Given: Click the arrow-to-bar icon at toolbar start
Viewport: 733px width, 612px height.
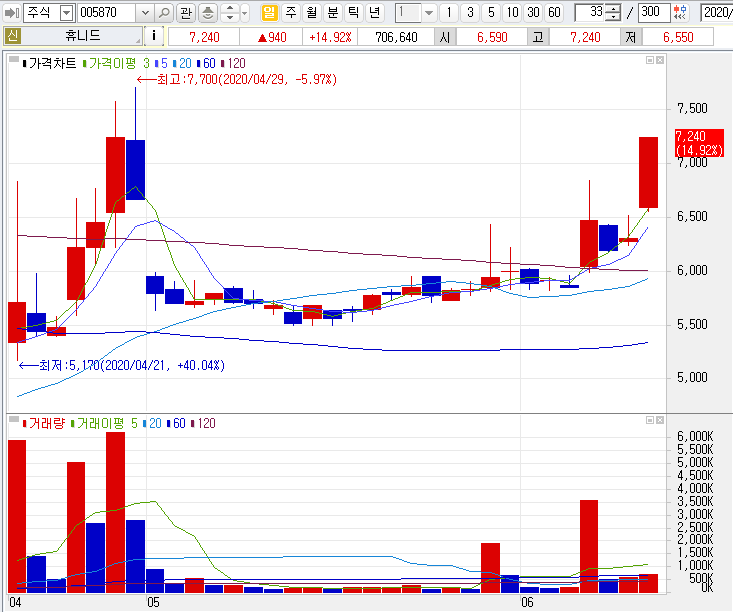Looking at the screenshot, I should 11,13.
